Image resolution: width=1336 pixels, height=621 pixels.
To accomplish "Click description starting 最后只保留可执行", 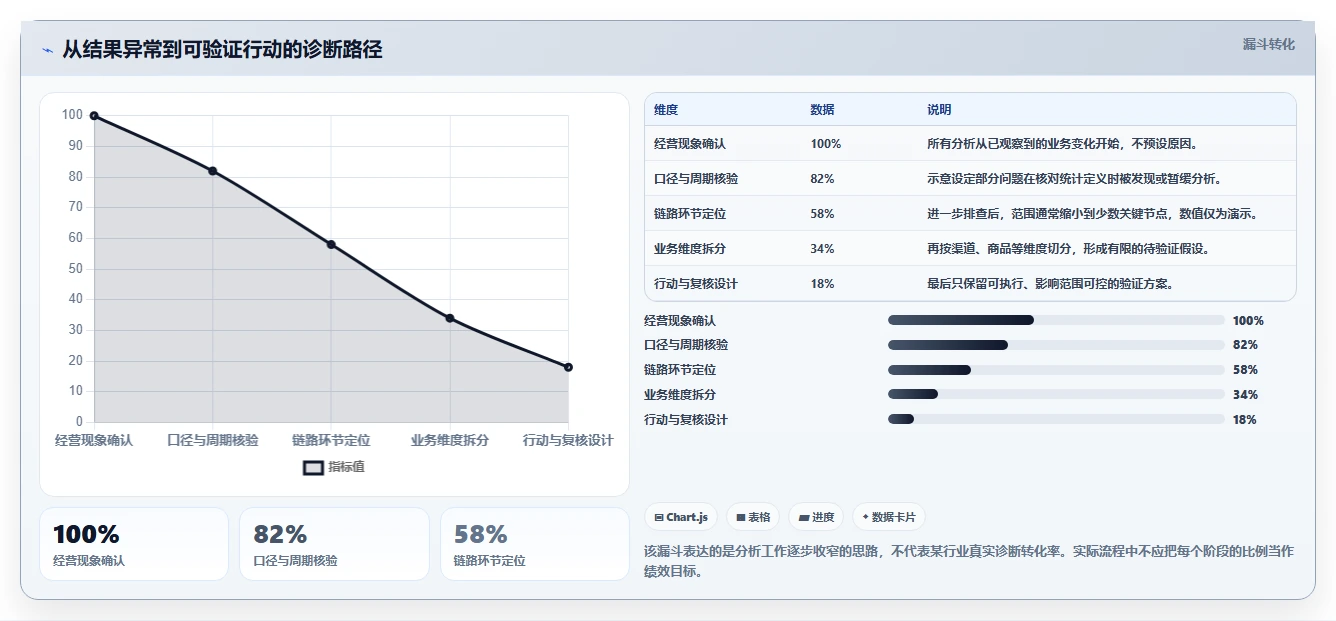I will pos(1050,284).
